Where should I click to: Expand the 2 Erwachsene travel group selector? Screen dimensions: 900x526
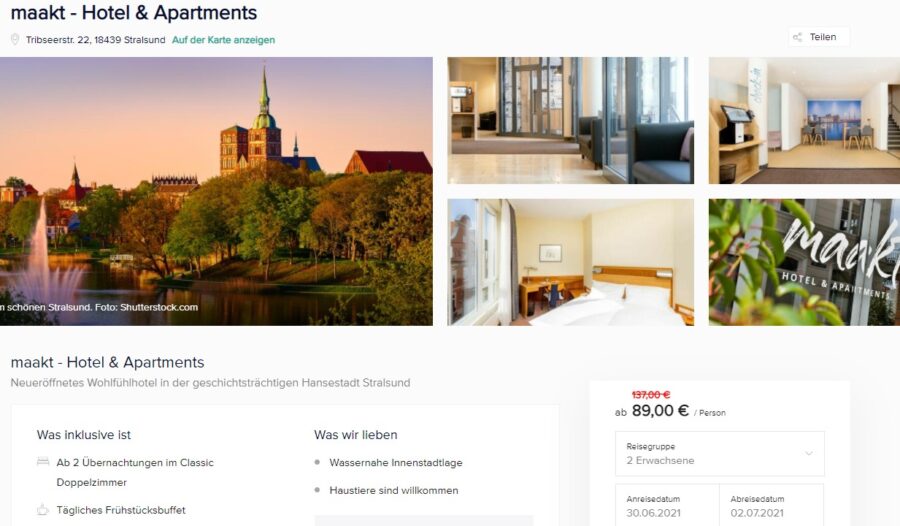(x=720, y=454)
